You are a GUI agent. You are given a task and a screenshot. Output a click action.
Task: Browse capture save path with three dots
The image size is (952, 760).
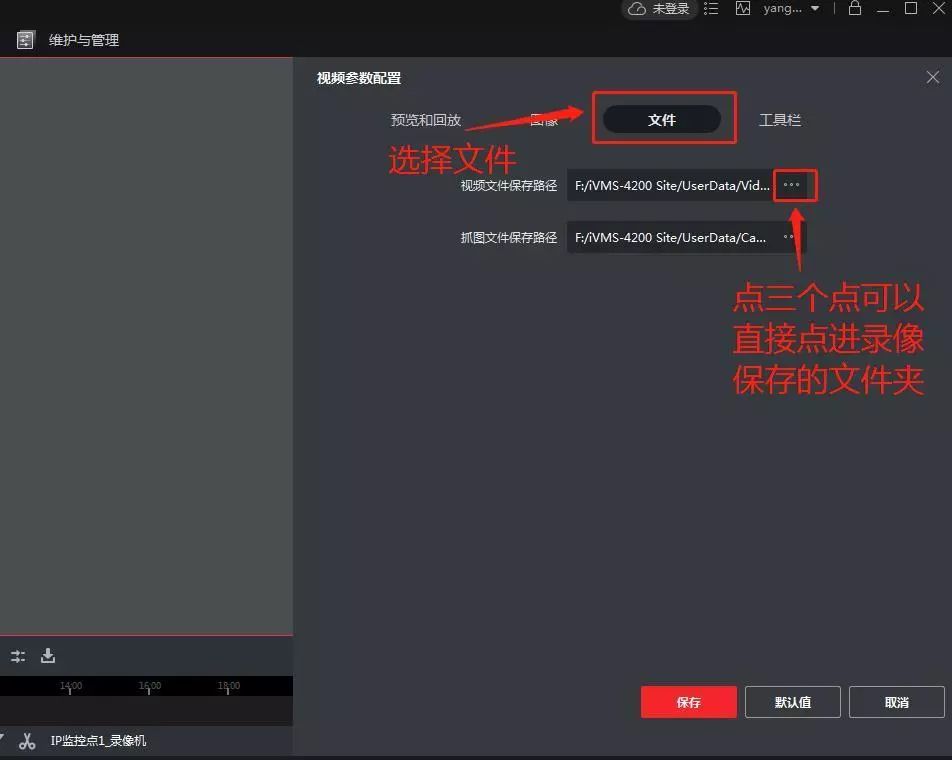point(790,237)
